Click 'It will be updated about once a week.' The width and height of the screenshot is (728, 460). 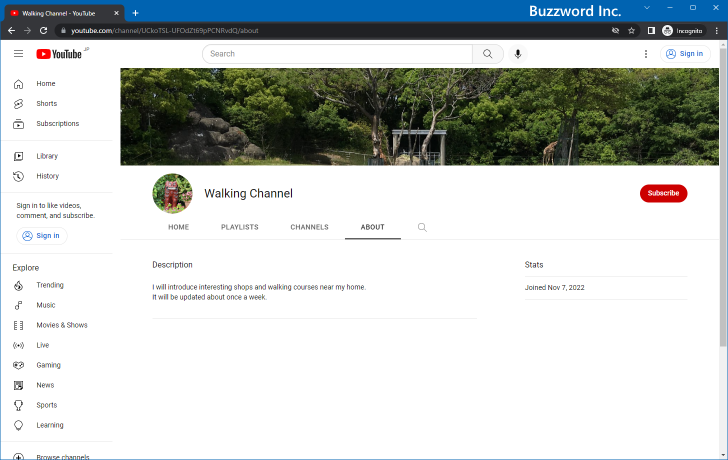209,297
